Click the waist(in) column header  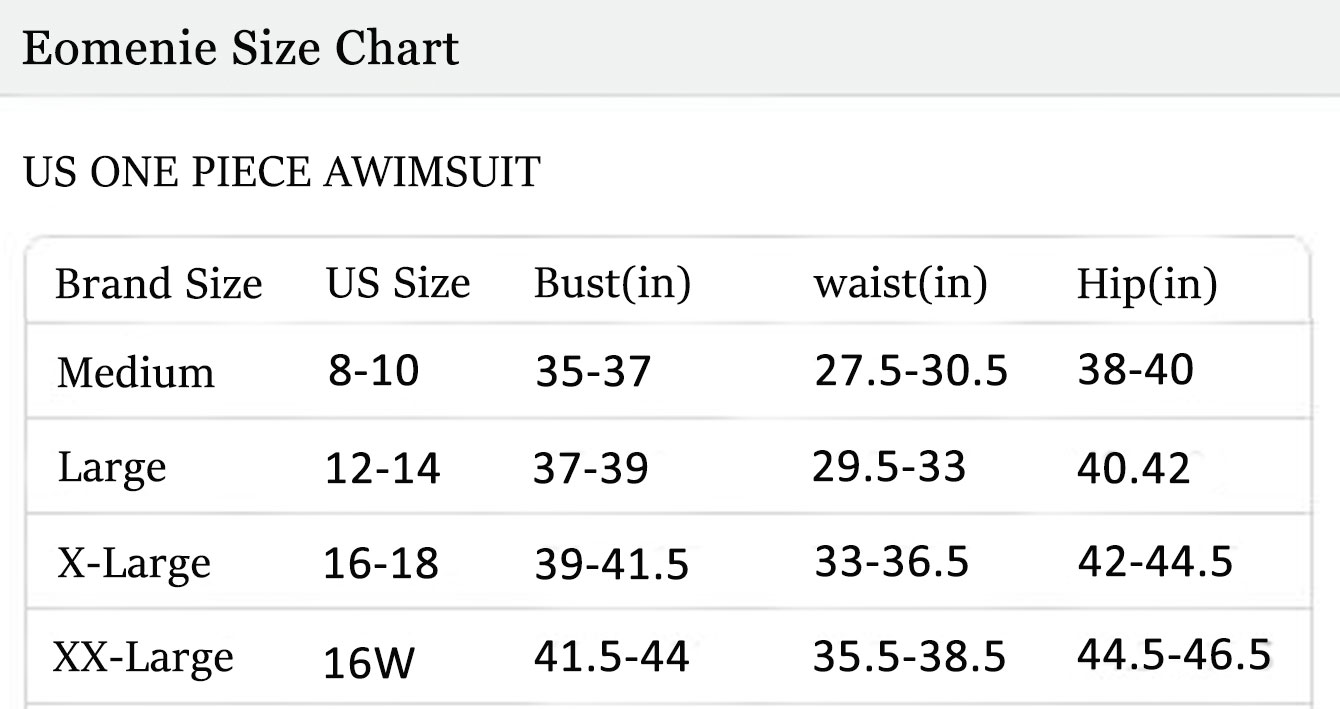click(x=900, y=284)
